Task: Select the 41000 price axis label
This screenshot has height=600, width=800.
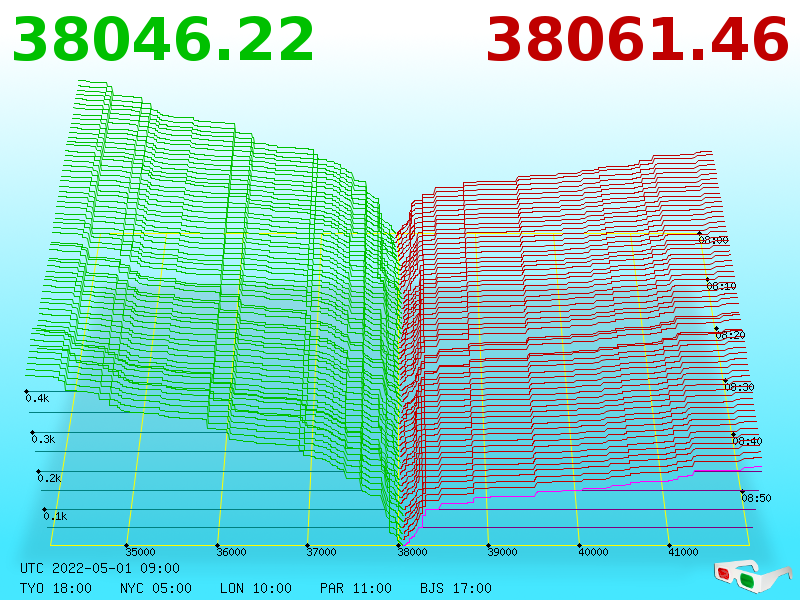Action: click(683, 552)
